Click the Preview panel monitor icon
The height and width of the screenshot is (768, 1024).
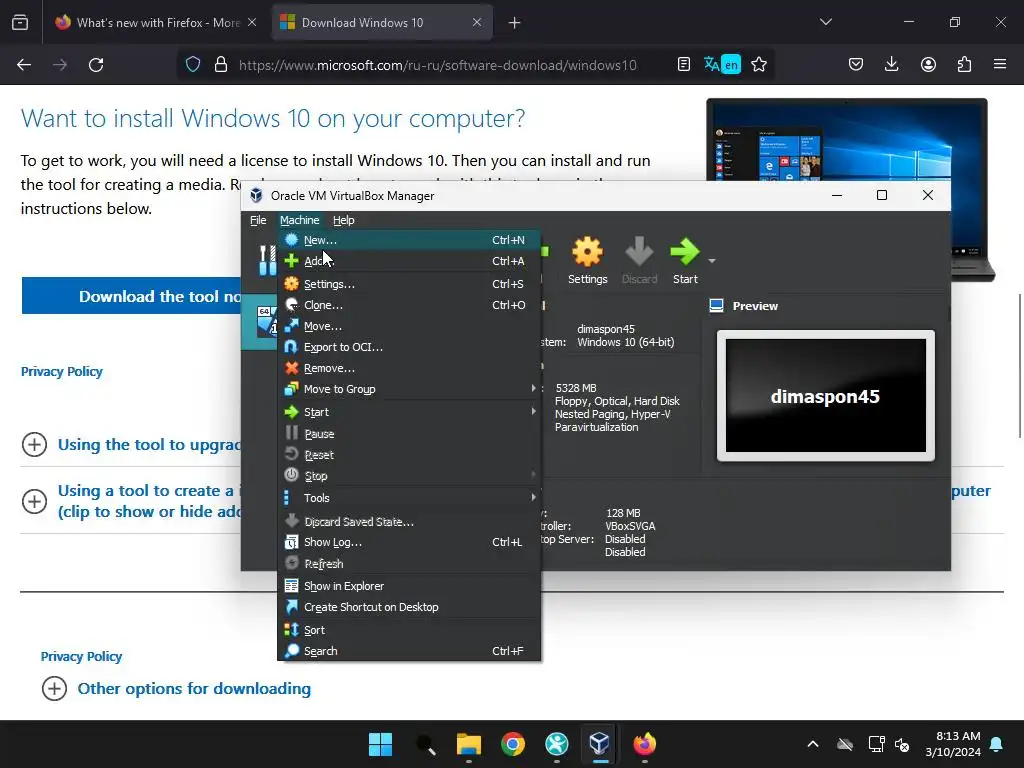(716, 306)
